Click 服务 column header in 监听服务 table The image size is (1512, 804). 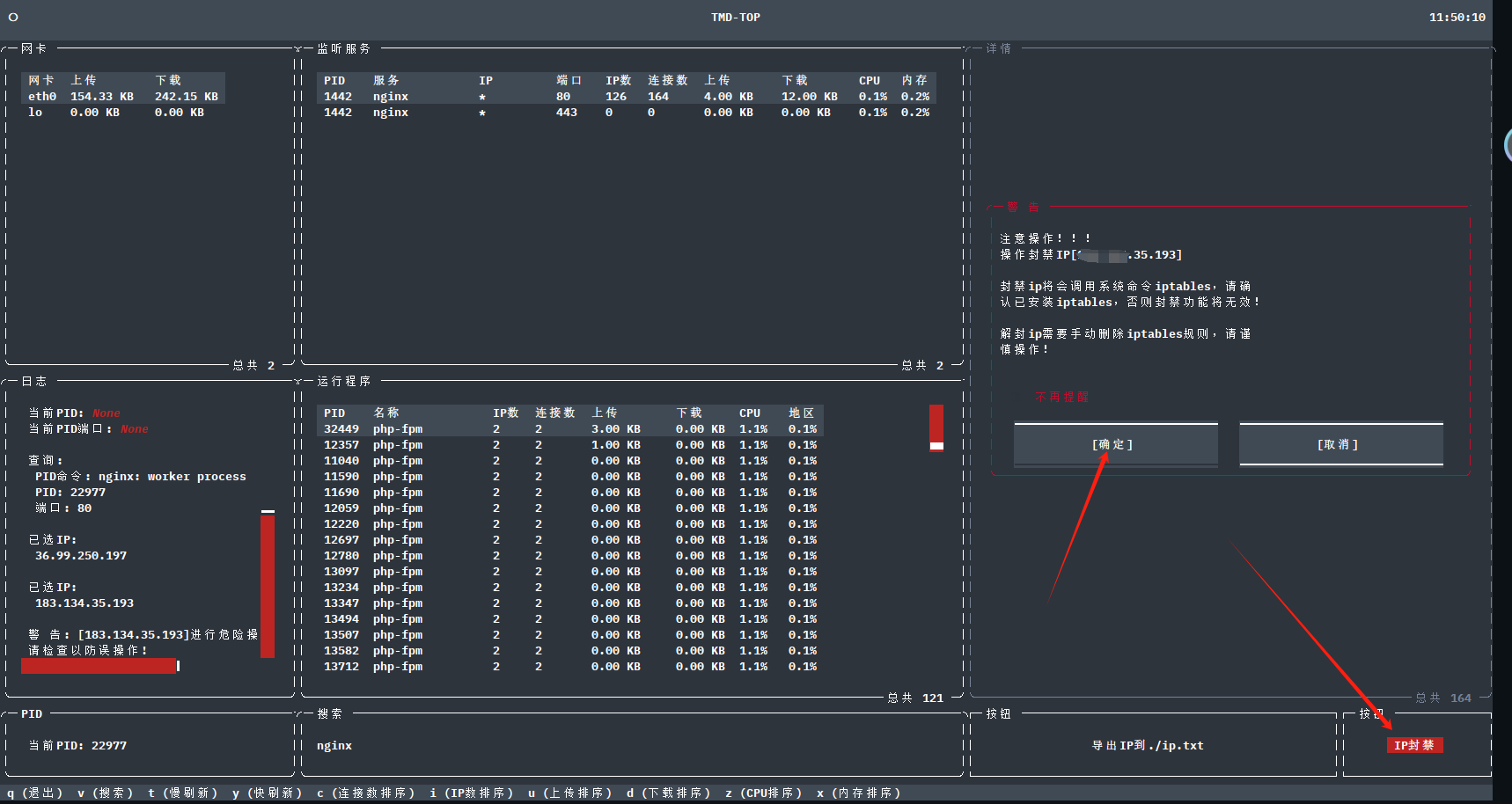pos(386,81)
